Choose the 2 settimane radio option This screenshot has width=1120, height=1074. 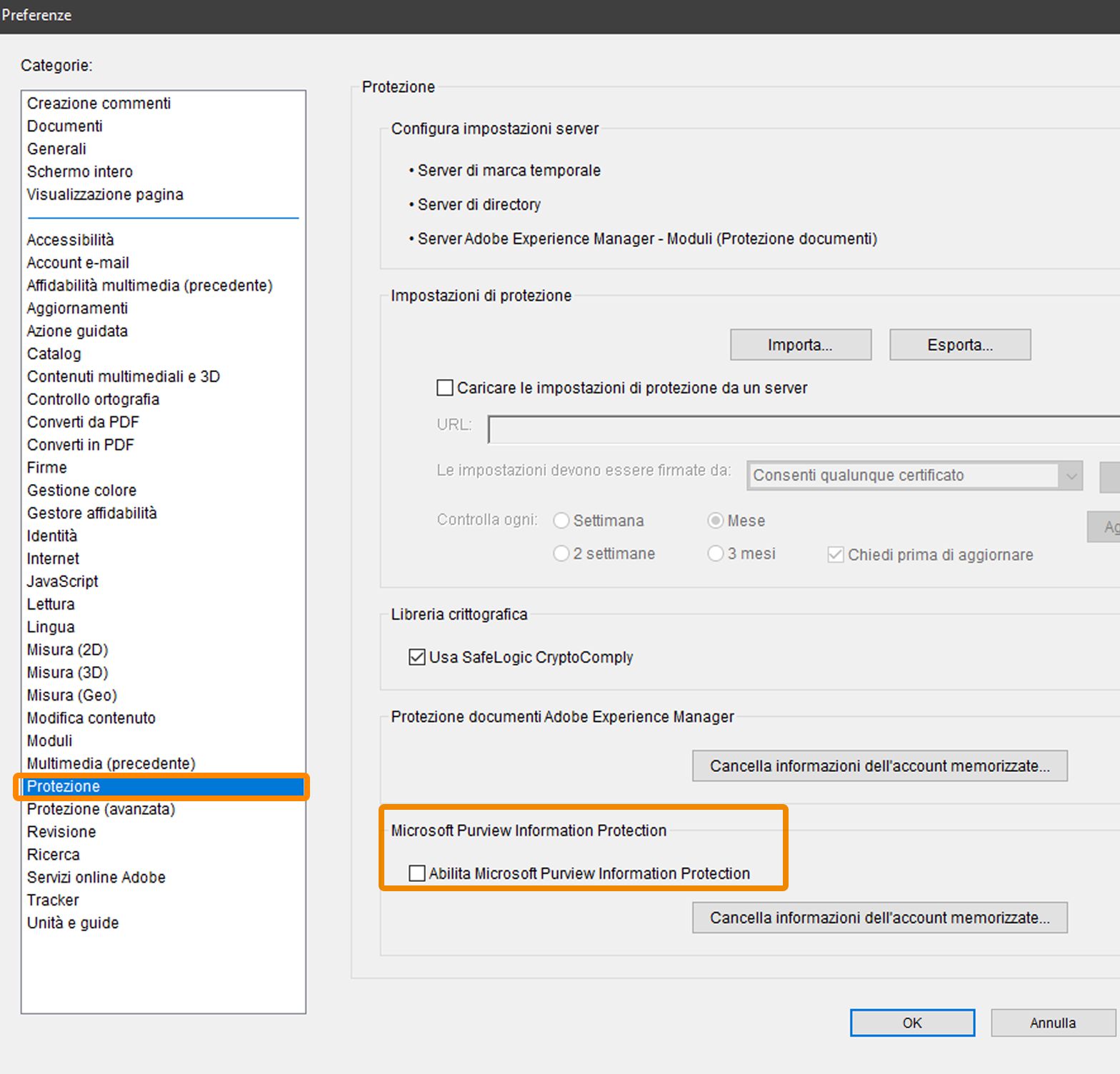click(x=561, y=553)
